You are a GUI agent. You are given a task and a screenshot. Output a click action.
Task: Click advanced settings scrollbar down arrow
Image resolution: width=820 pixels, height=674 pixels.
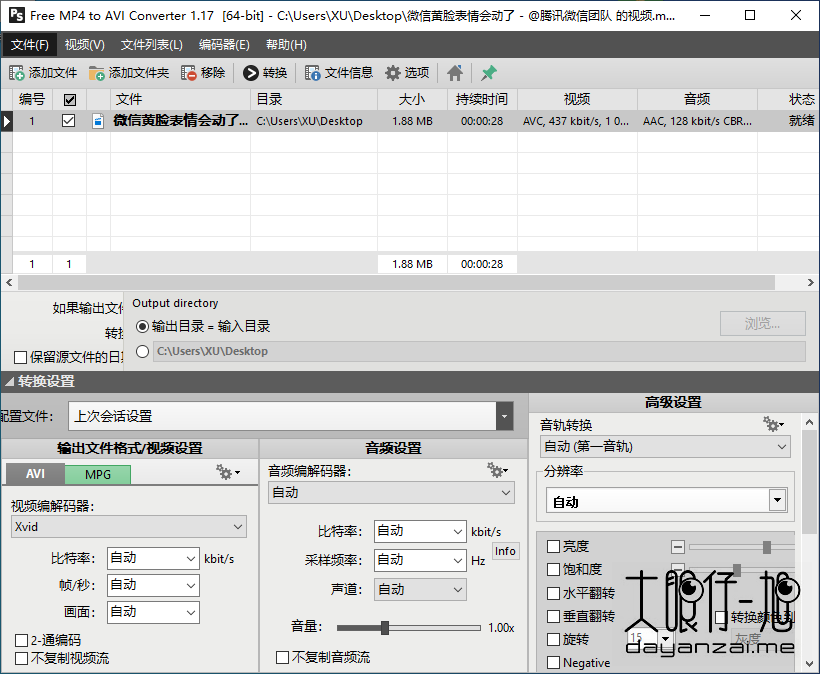[810, 664]
